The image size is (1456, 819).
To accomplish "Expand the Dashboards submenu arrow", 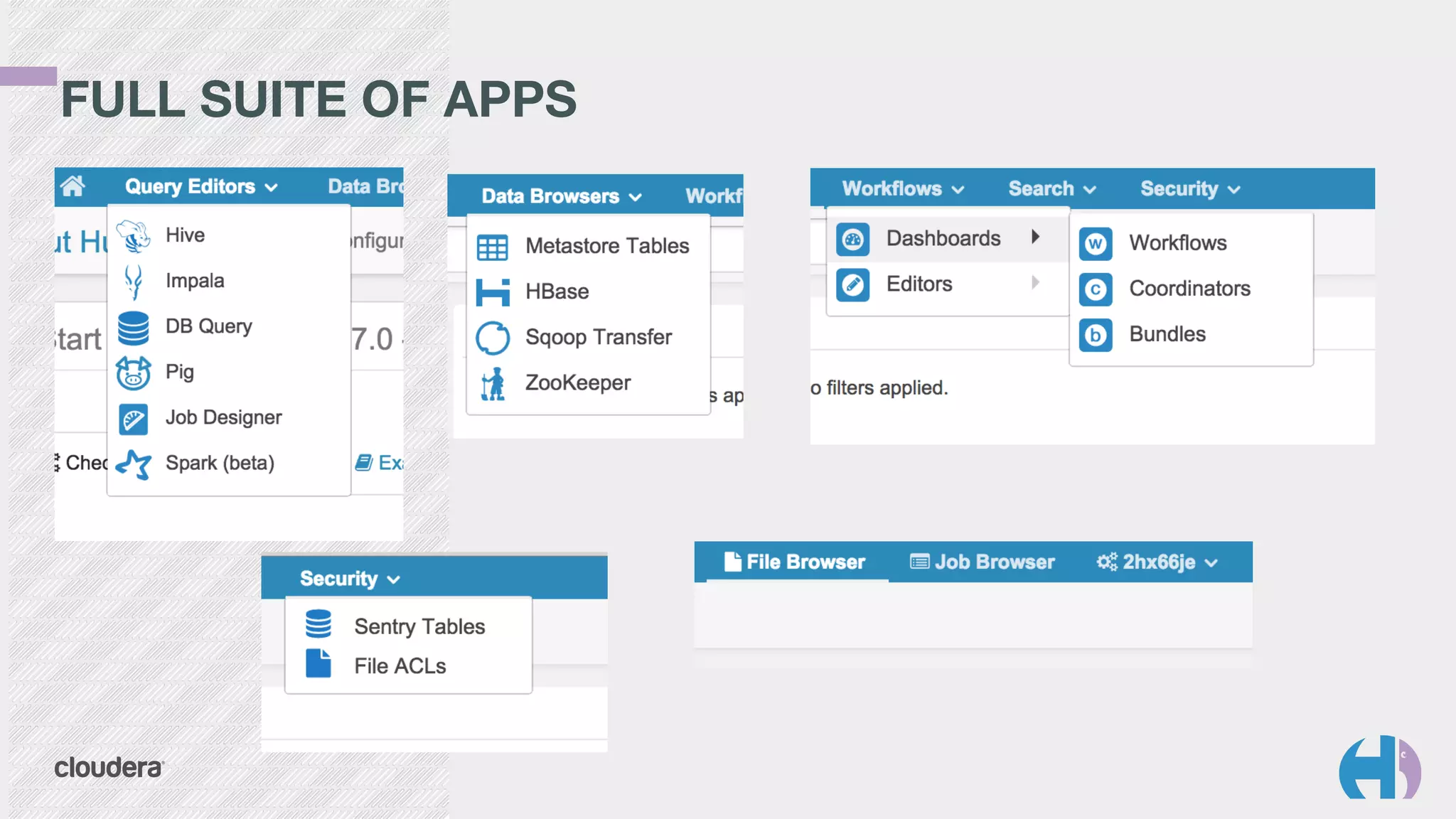I will click(1035, 237).
